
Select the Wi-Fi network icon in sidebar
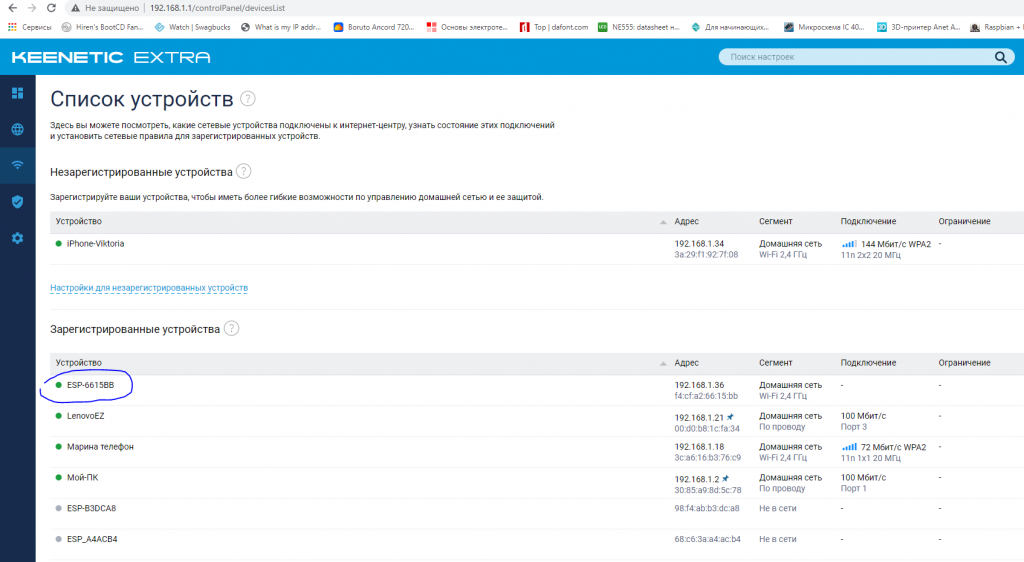(x=17, y=165)
